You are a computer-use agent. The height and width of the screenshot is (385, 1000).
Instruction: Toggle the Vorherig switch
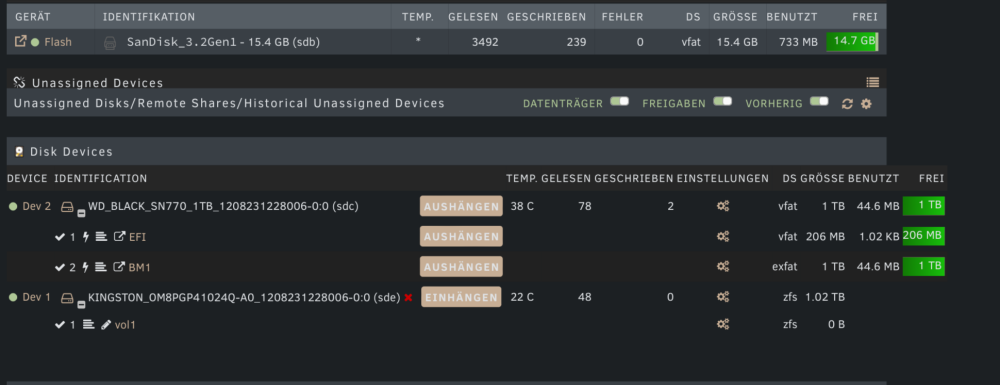(x=819, y=101)
